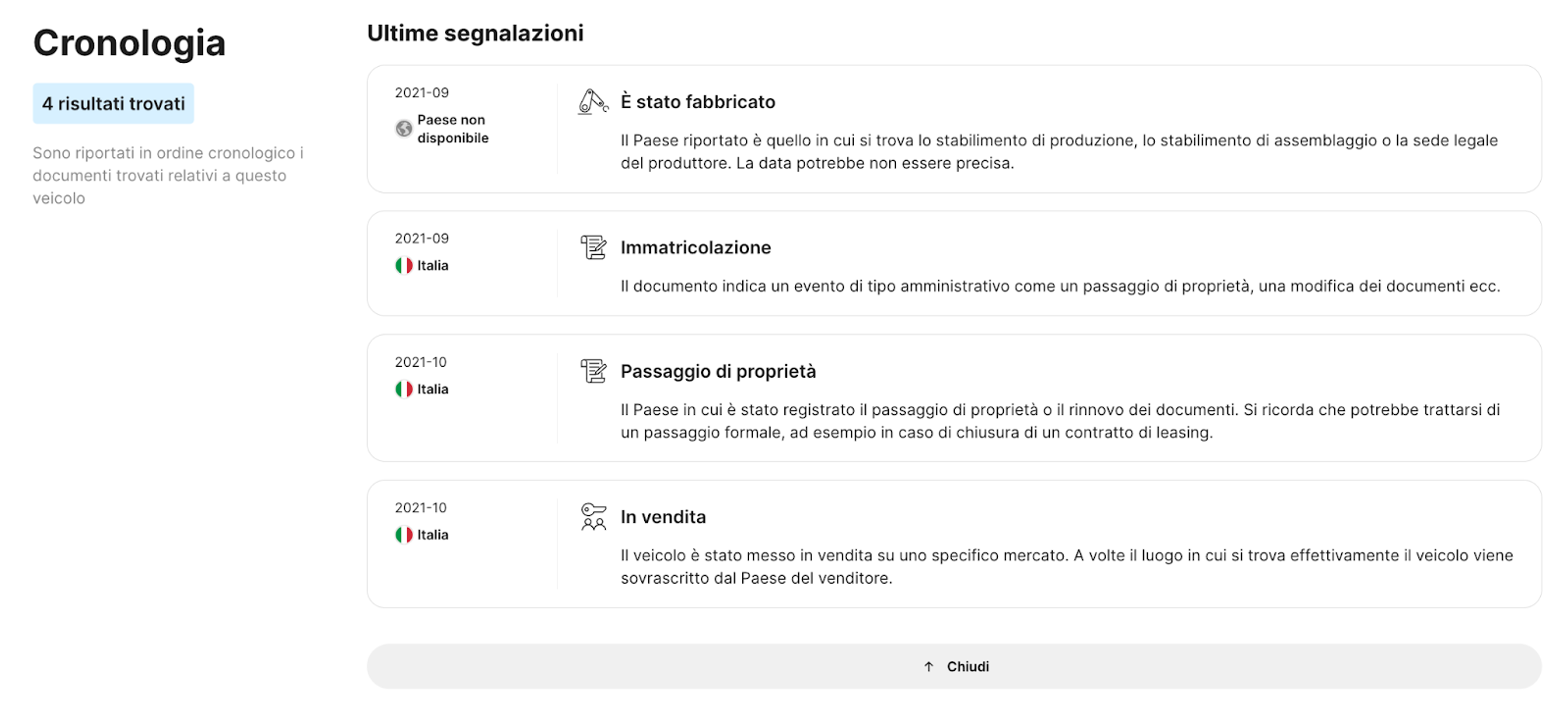Click the Italian flag in In vendita entry
The image size is (1568, 713).
(403, 534)
